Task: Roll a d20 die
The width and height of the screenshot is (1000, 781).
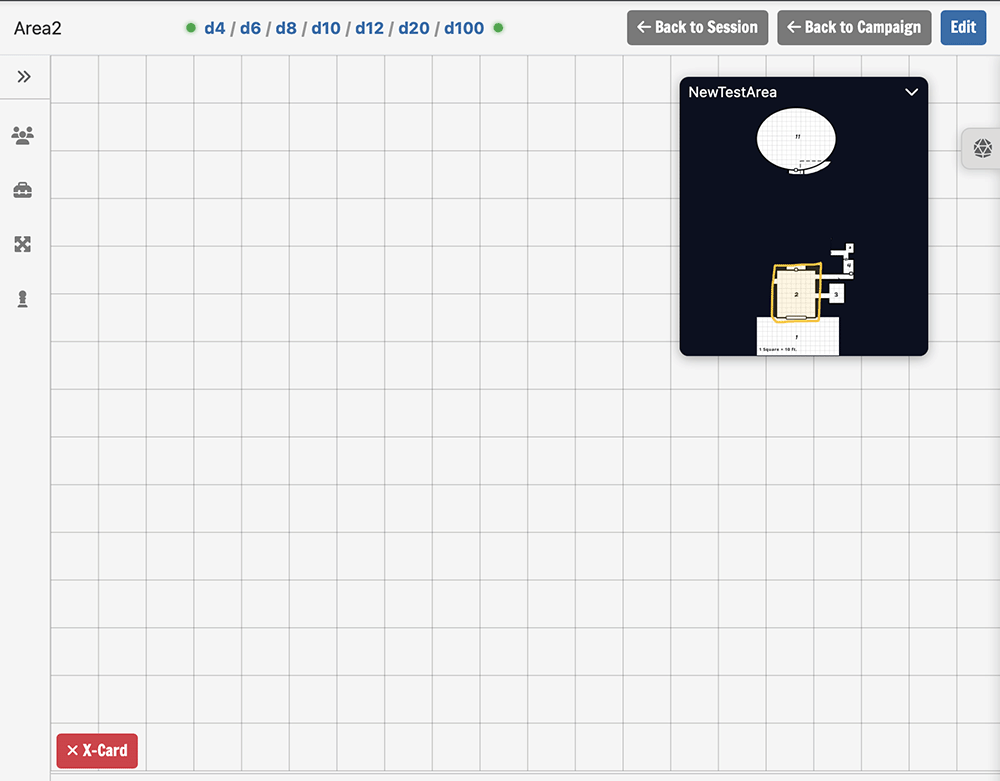Action: pyautogui.click(x=414, y=28)
